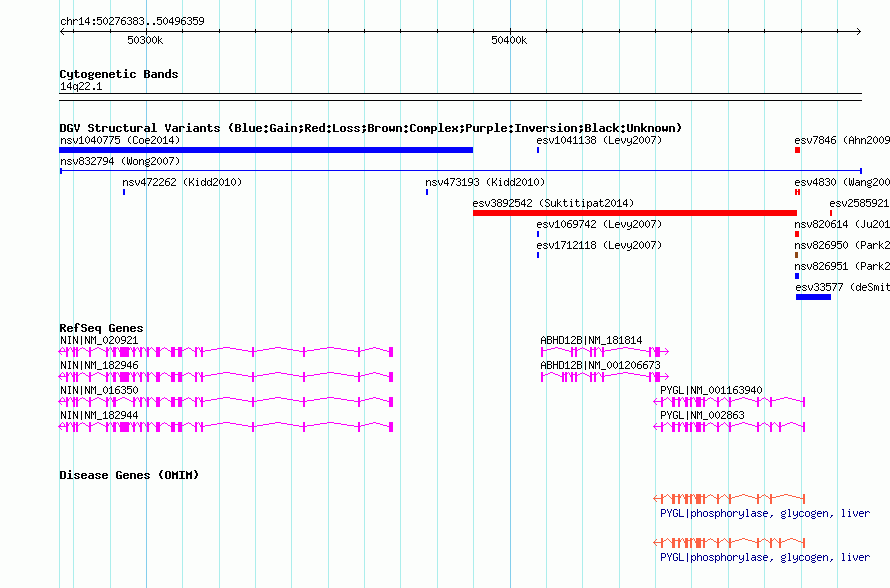Click the esv2585921 small red marker
Screen dimensions: 890x588
tap(831, 213)
